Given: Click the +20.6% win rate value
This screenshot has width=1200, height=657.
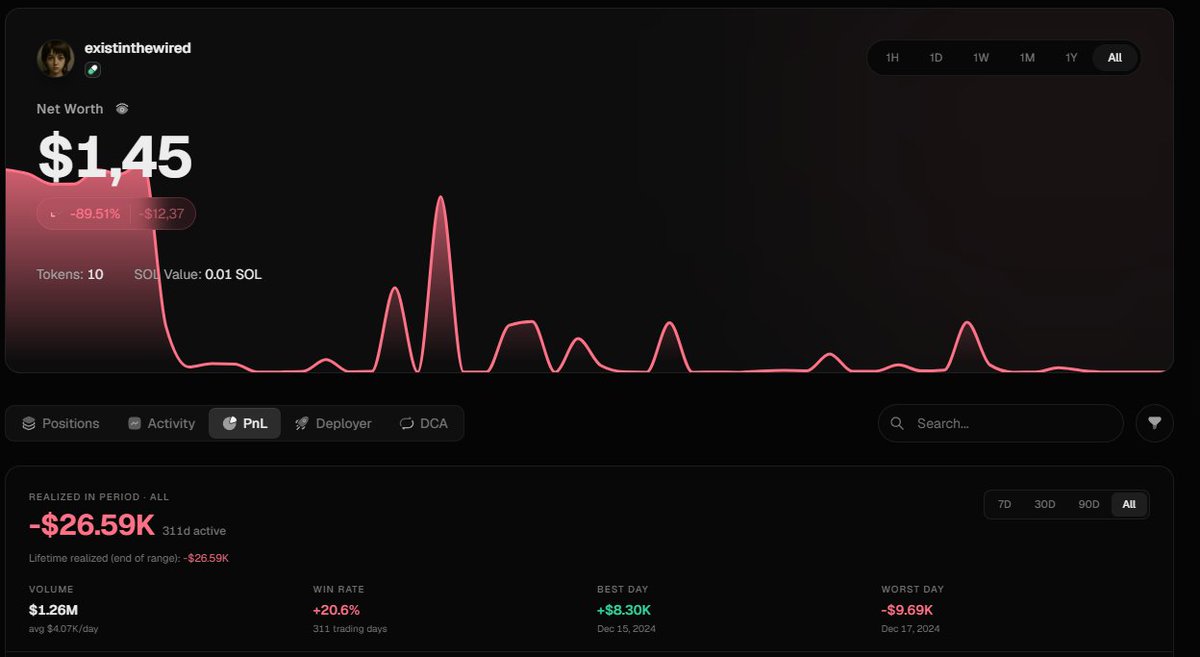Looking at the screenshot, I should (336, 610).
